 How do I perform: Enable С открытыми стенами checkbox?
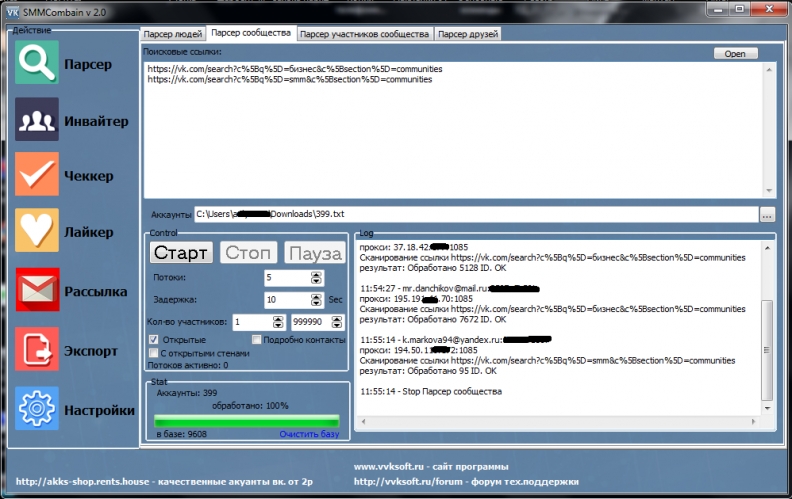154,353
